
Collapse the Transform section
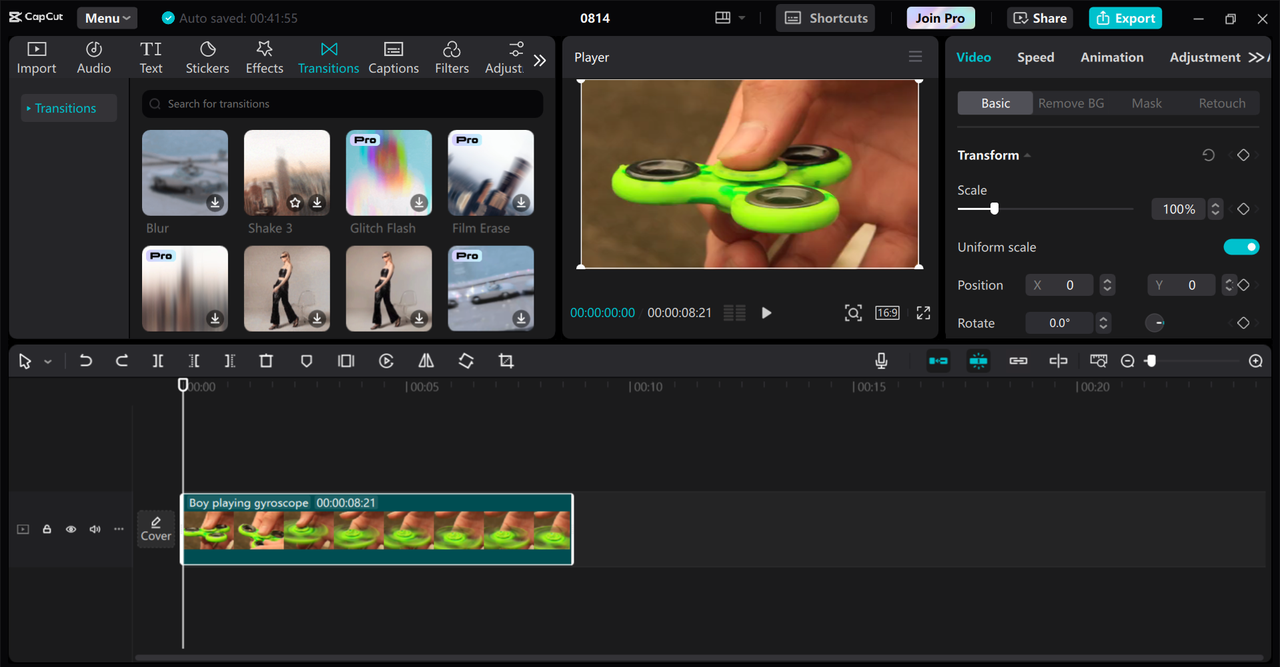[1028, 155]
